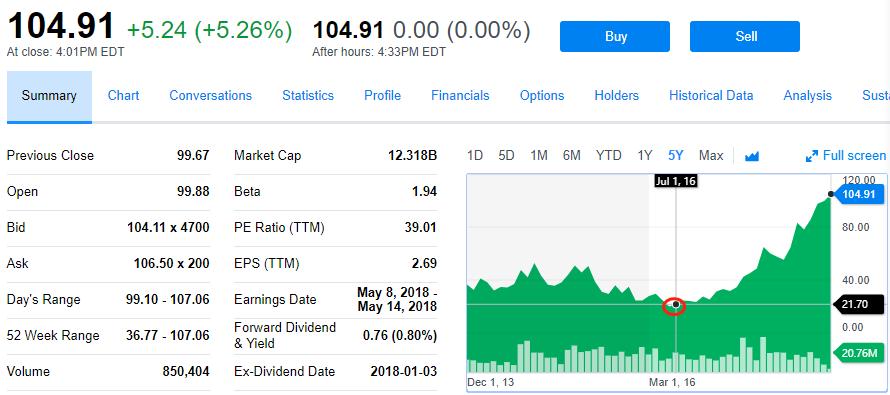Viewport: 890px width, 395px height.
Task: Open the Statistics tab
Action: pos(308,96)
